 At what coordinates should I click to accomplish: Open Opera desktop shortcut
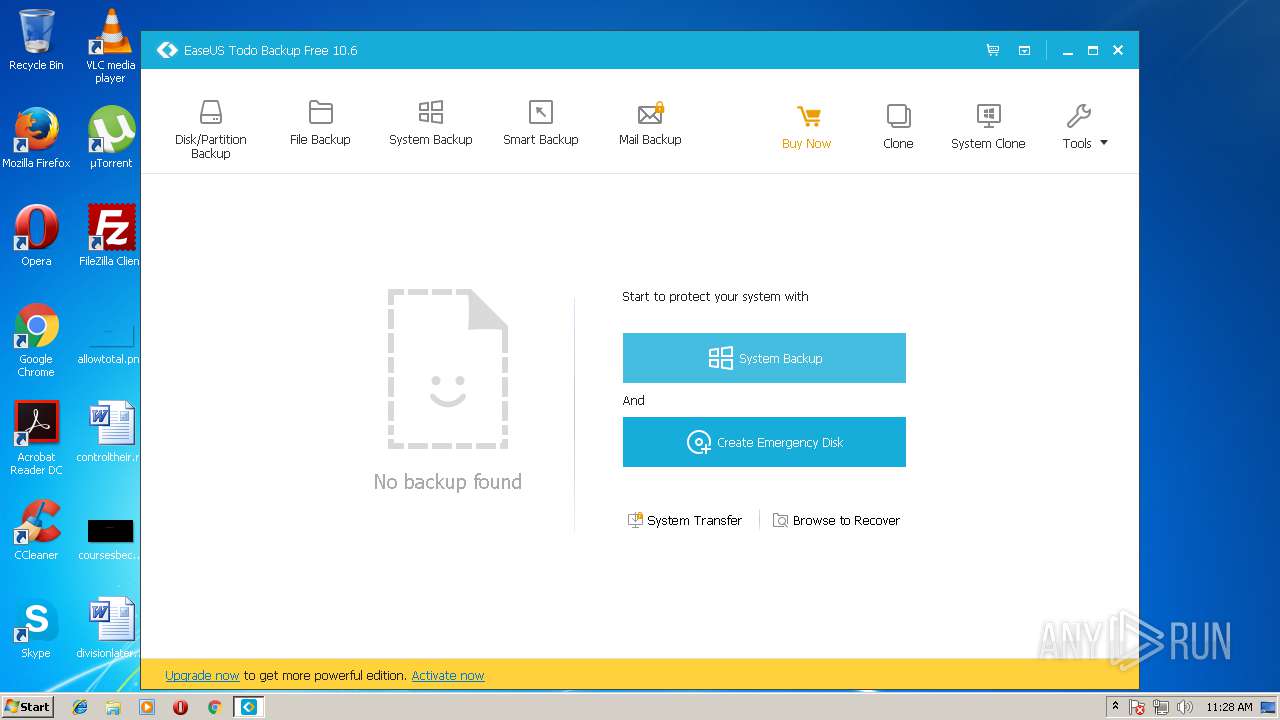coord(36,236)
